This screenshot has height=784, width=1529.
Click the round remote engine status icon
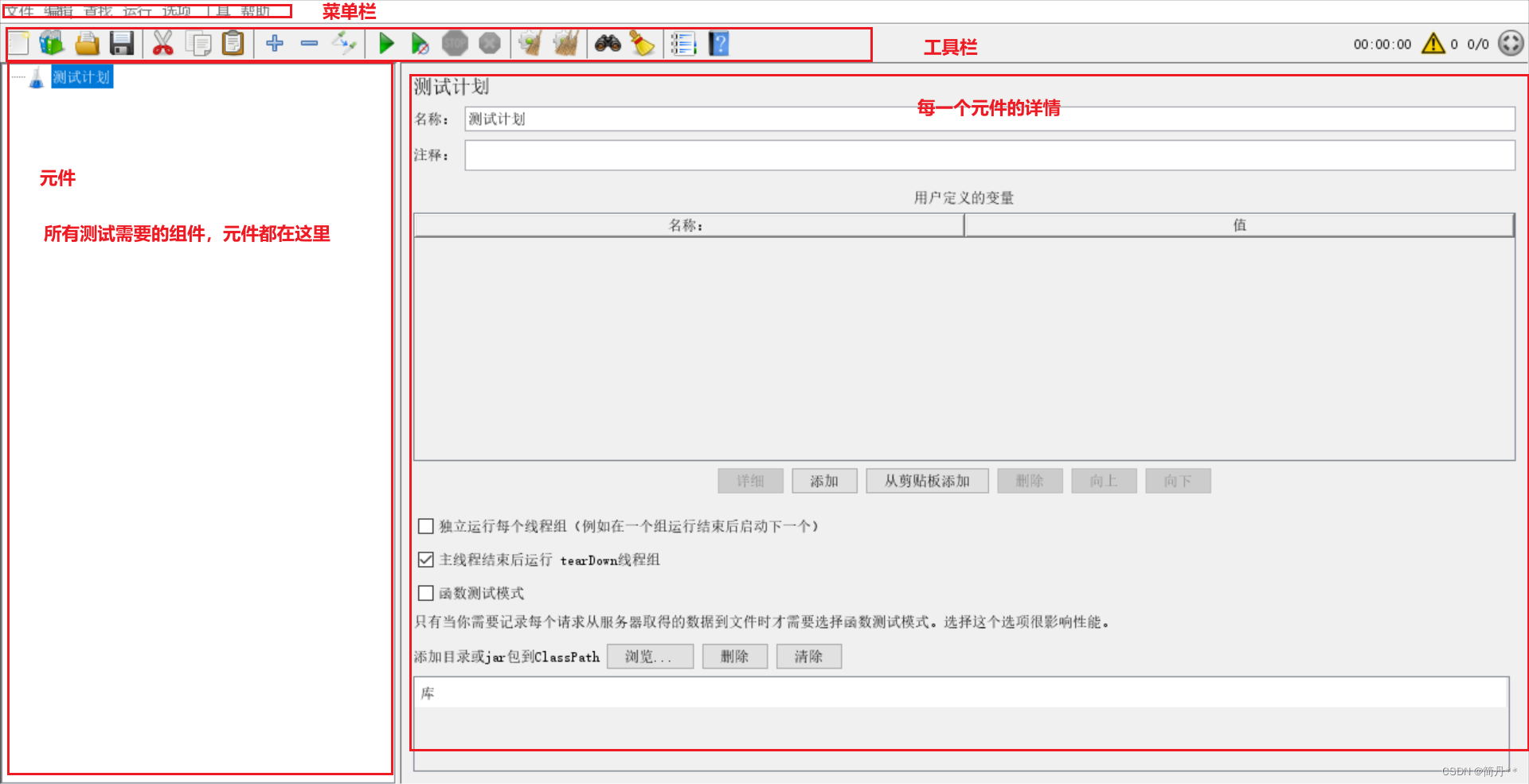pos(1510,43)
